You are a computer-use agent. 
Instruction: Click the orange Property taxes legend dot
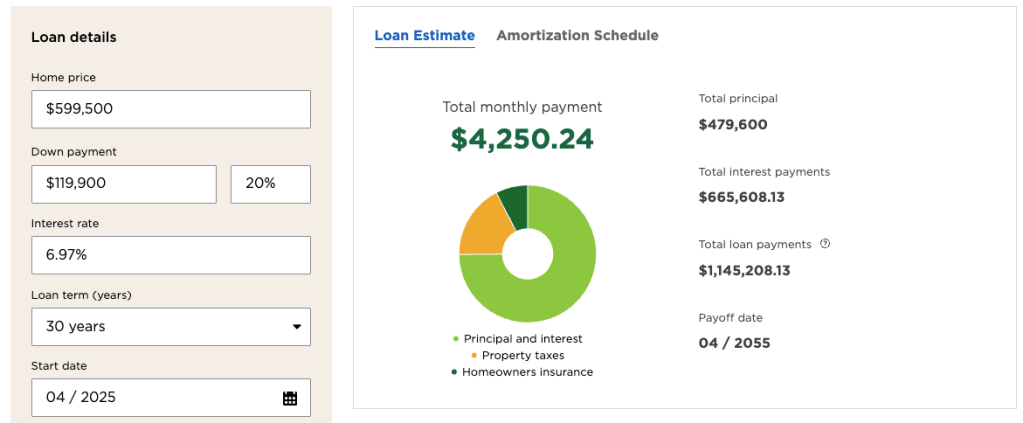pos(473,355)
